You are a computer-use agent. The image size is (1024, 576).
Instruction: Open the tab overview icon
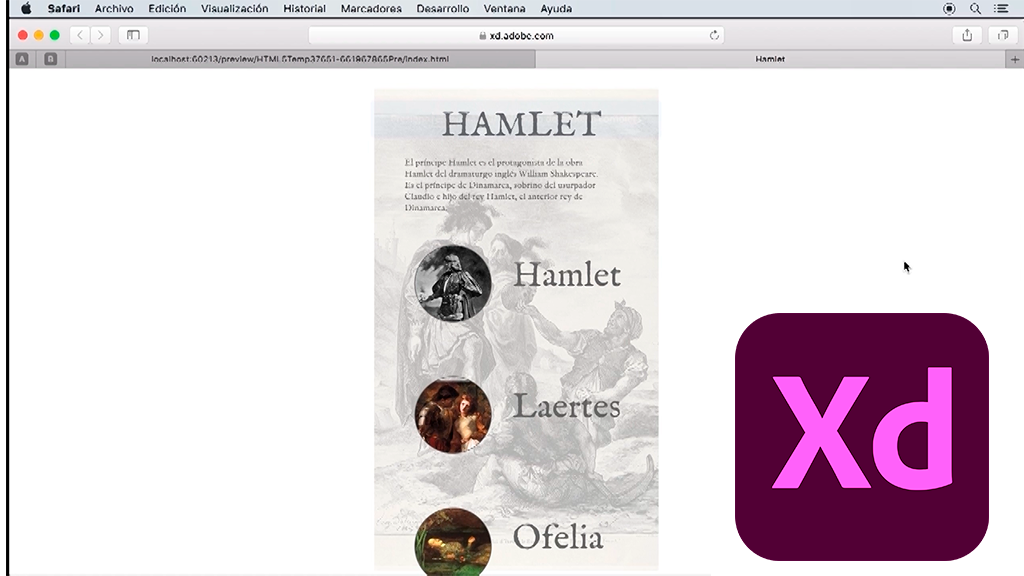coord(1002,35)
